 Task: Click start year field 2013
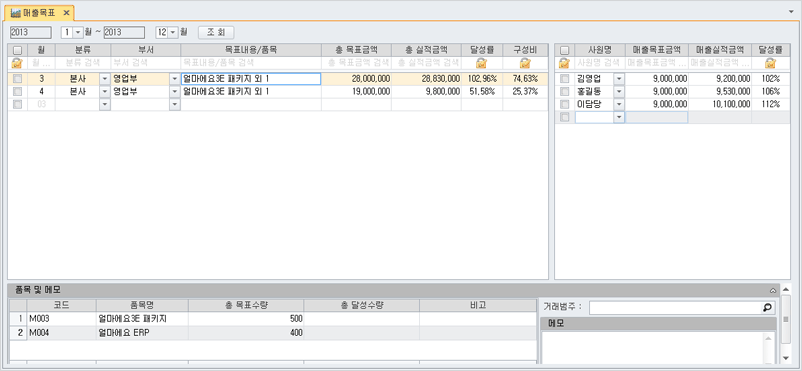tap(31, 32)
